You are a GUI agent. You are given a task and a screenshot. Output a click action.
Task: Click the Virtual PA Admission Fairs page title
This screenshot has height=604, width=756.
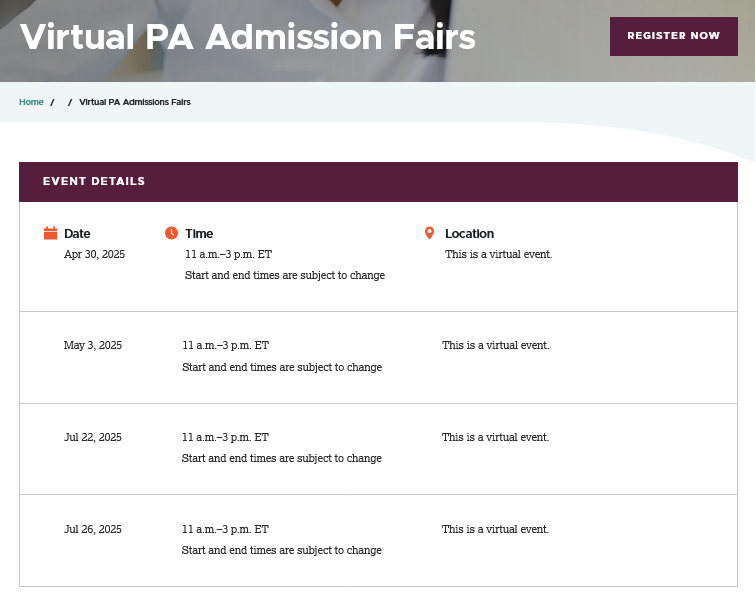pyautogui.click(x=248, y=37)
